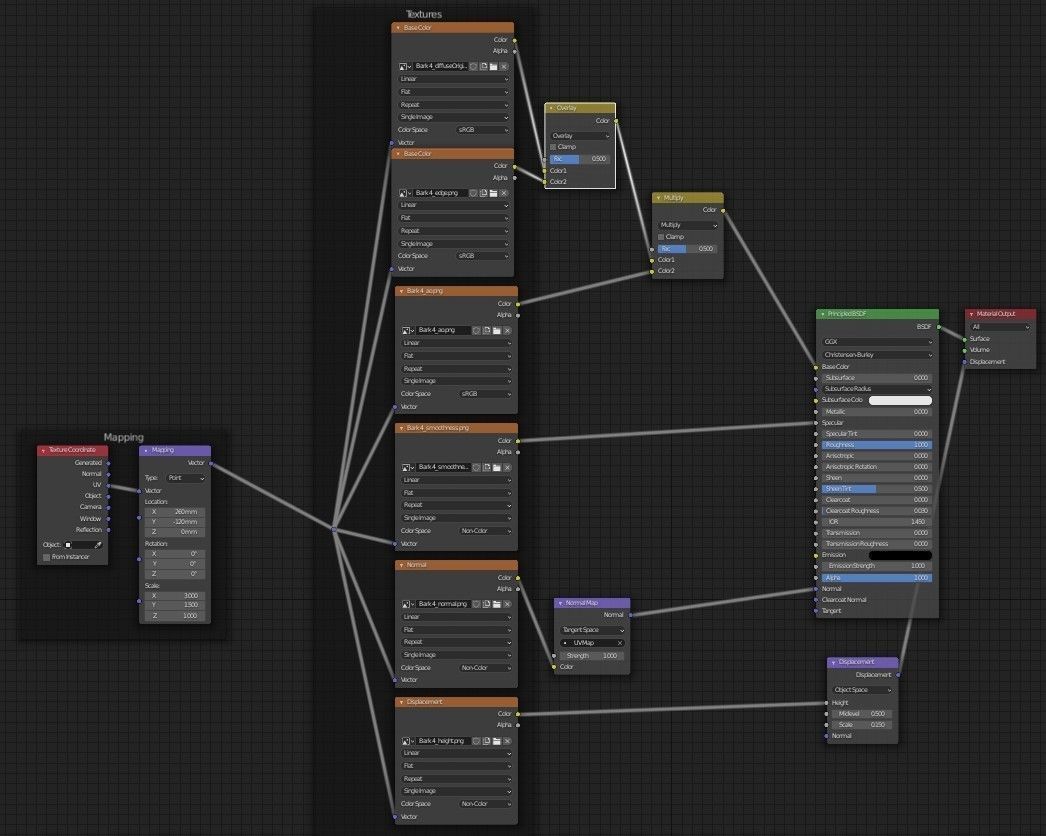
Task: Open blend type dropdown in Overlay node
Action: (x=580, y=136)
